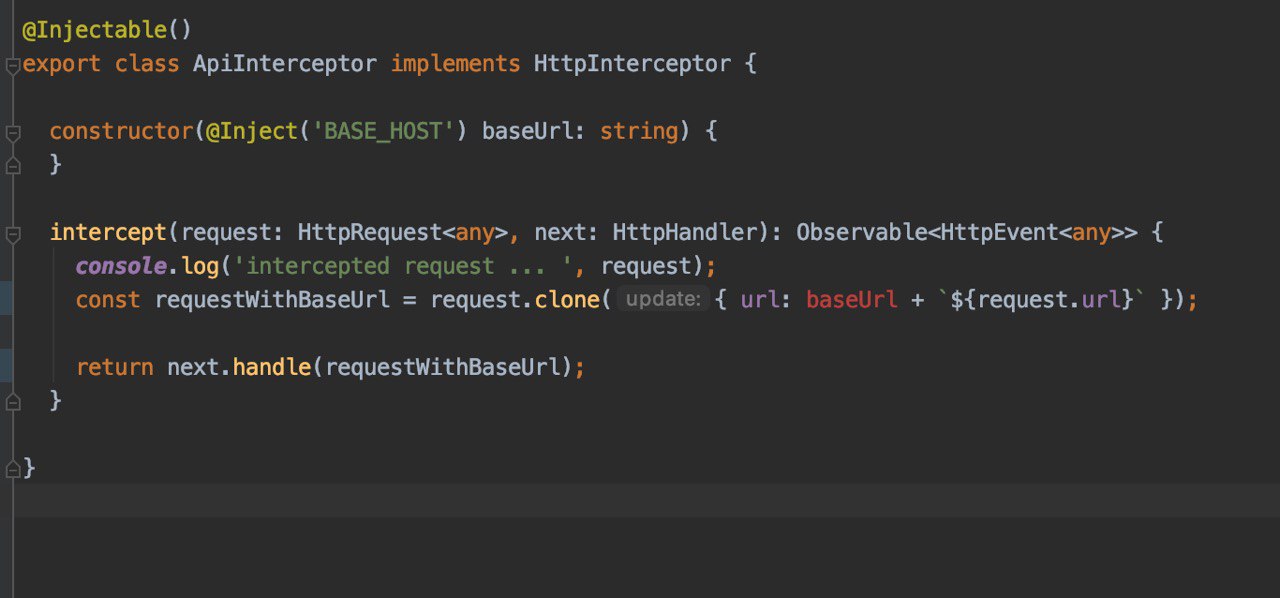Image resolution: width=1280 pixels, height=598 pixels.
Task: Click the italic 'console' identifier
Action: click(121, 266)
